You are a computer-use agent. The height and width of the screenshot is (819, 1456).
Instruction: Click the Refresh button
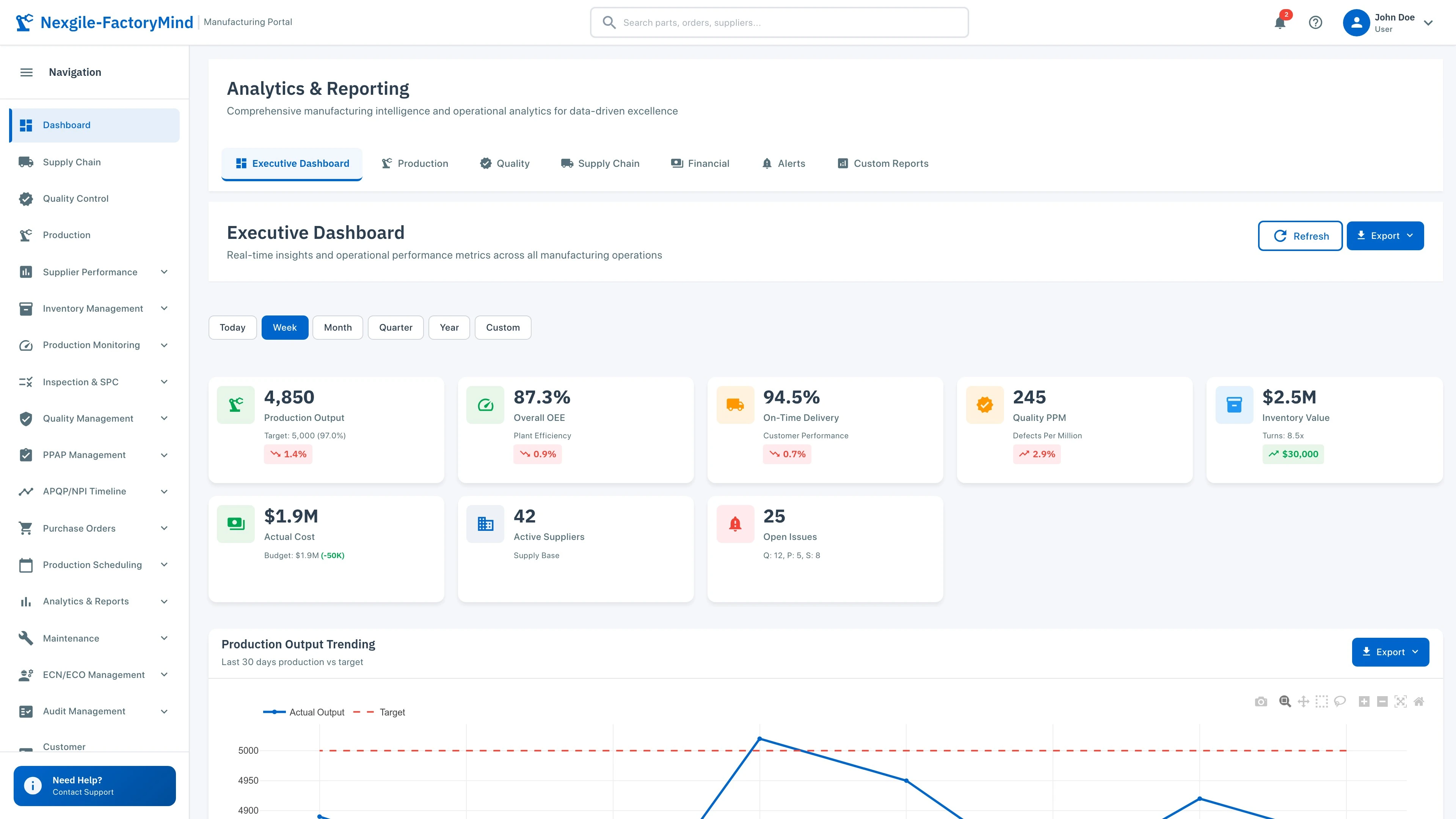coord(1300,236)
